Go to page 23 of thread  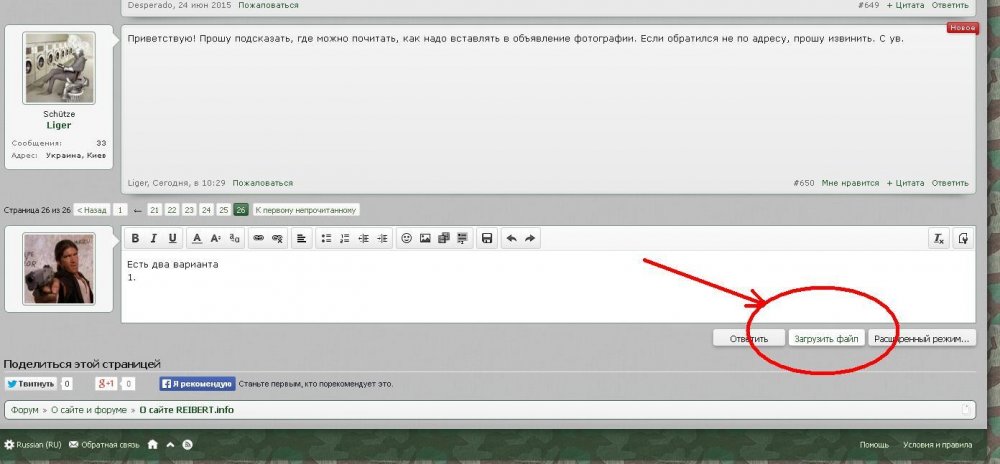click(189, 210)
